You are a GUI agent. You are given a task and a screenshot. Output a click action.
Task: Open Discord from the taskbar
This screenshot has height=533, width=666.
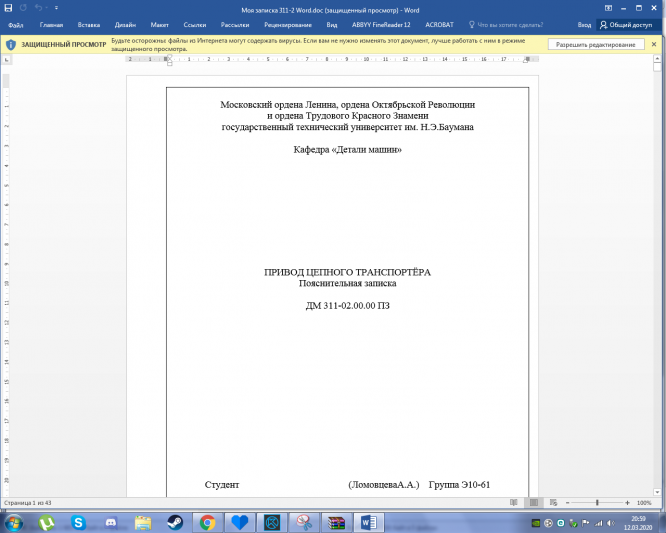[111, 522]
